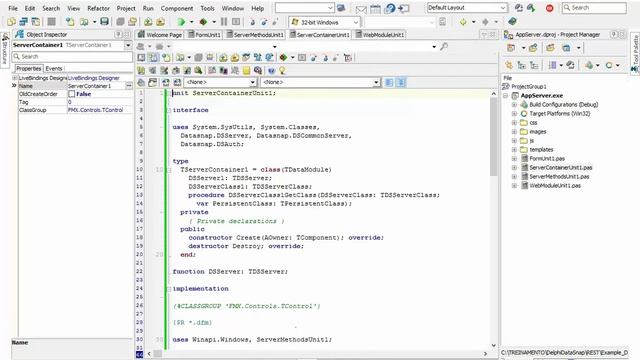Switch to the ServerMethodsUnit1 tab

[x=255, y=35]
